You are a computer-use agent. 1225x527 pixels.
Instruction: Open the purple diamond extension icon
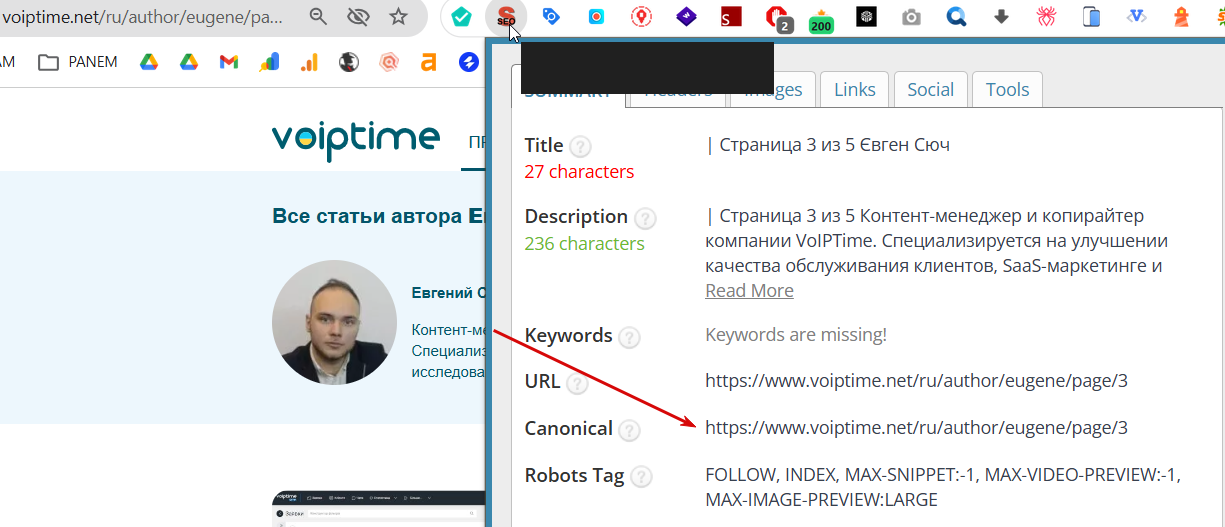pyautogui.click(x=686, y=16)
